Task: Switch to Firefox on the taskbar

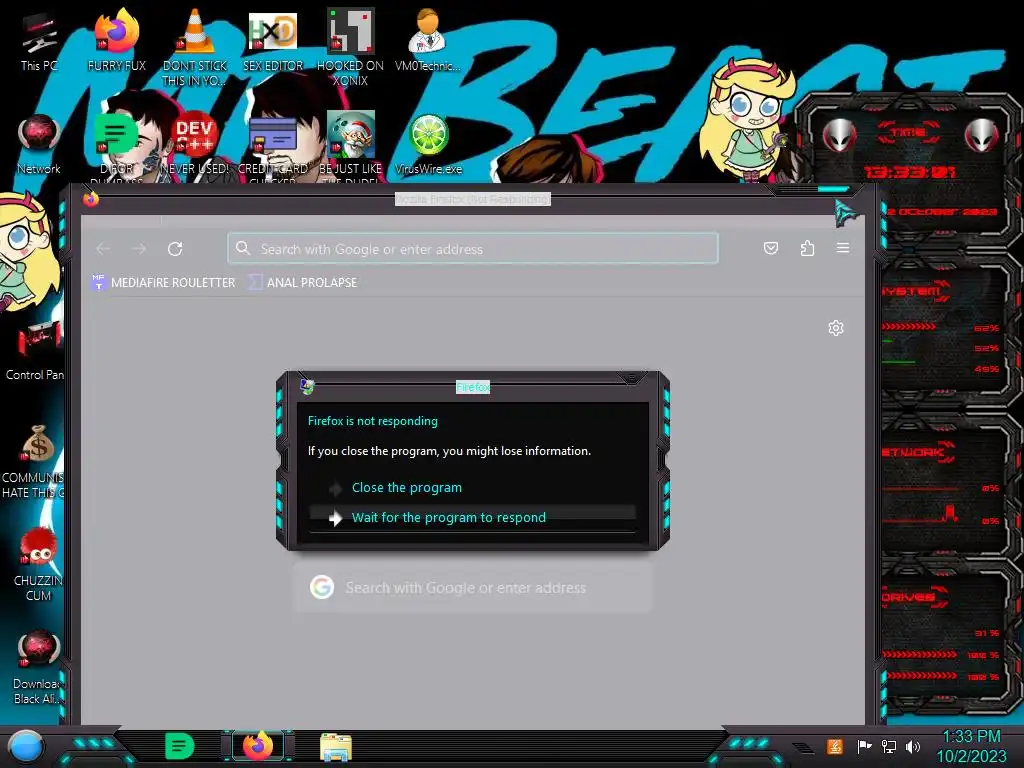Action: 258,746
